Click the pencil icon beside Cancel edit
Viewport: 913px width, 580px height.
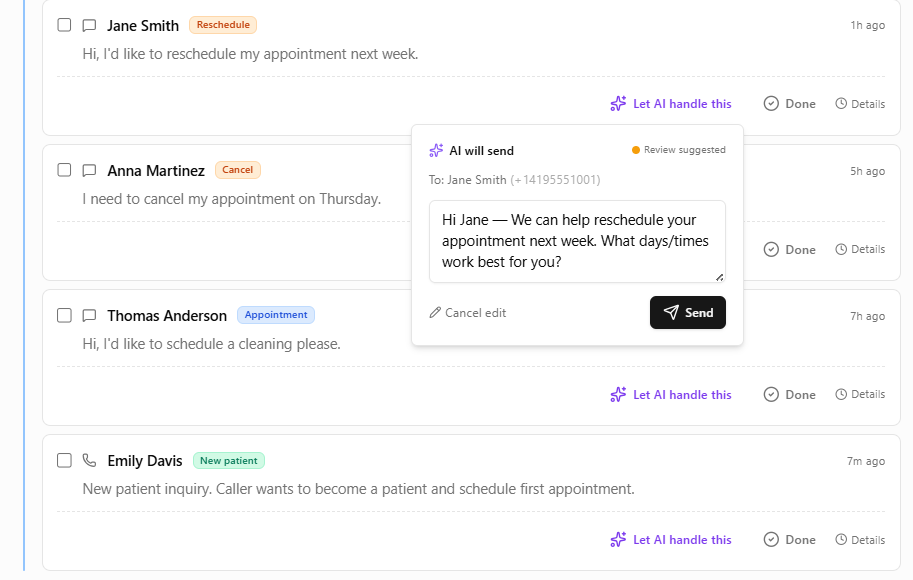tap(434, 312)
